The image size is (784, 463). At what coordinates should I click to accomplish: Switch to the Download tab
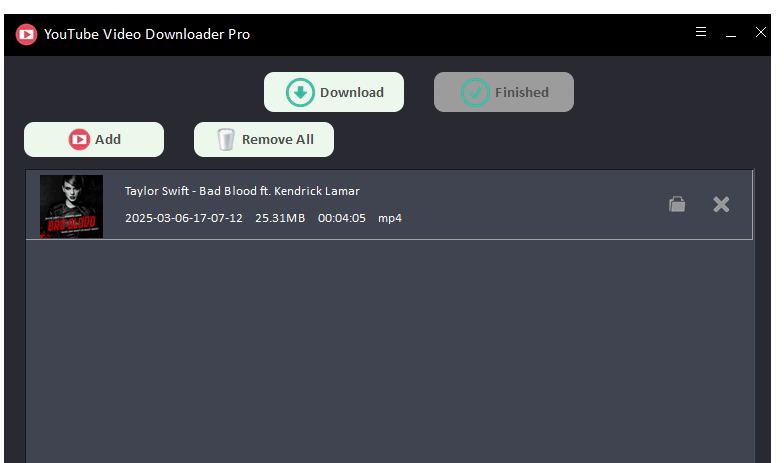click(334, 92)
